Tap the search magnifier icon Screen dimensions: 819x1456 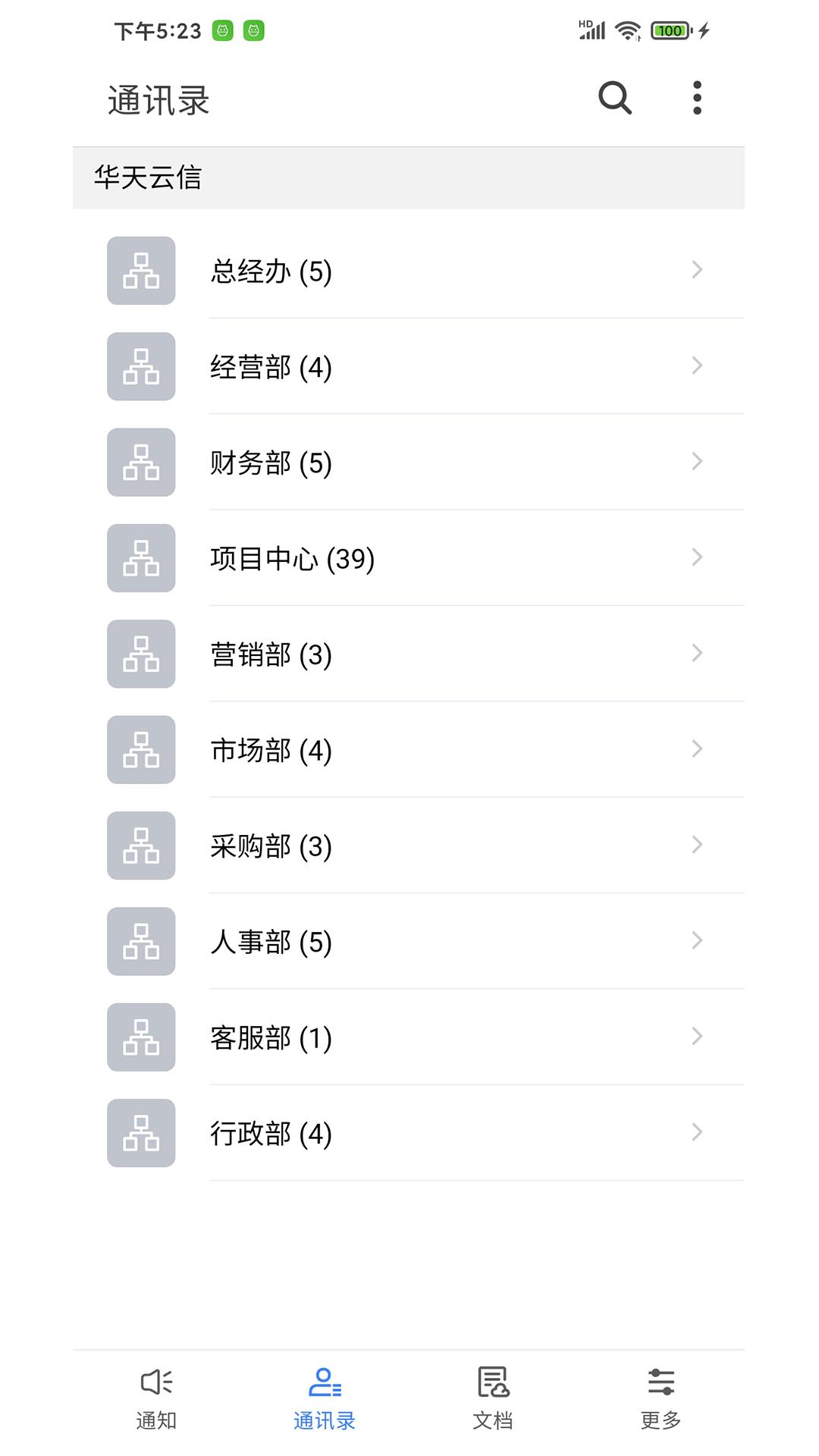614,98
